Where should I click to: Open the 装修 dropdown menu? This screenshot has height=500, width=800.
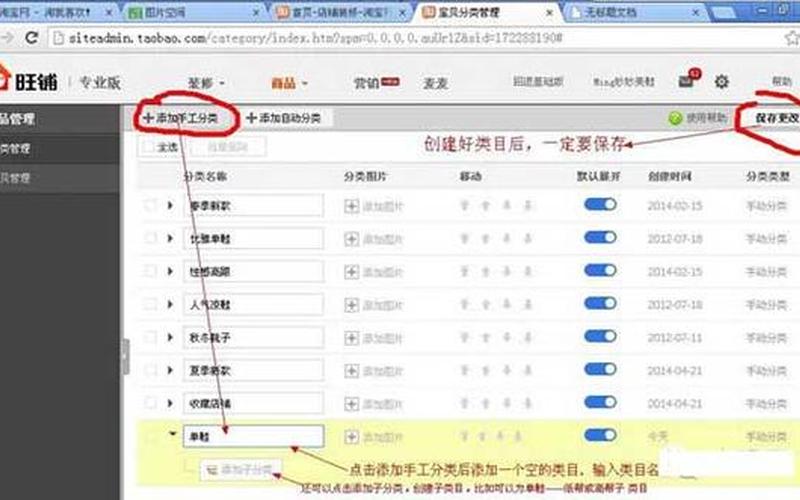pos(206,83)
